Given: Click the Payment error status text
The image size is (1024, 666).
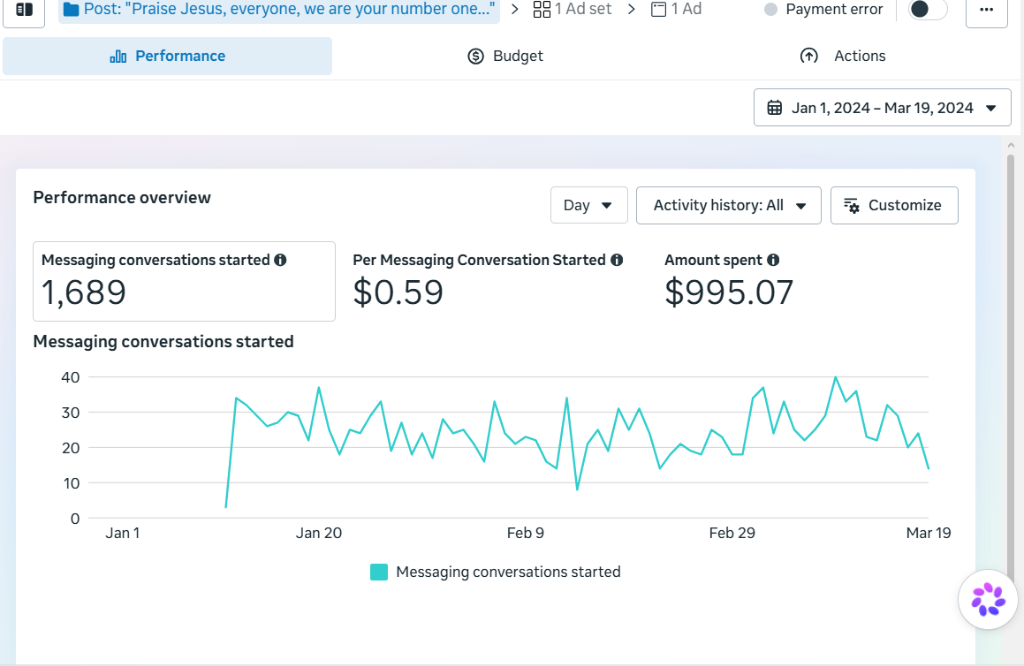Looking at the screenshot, I should coord(834,10).
